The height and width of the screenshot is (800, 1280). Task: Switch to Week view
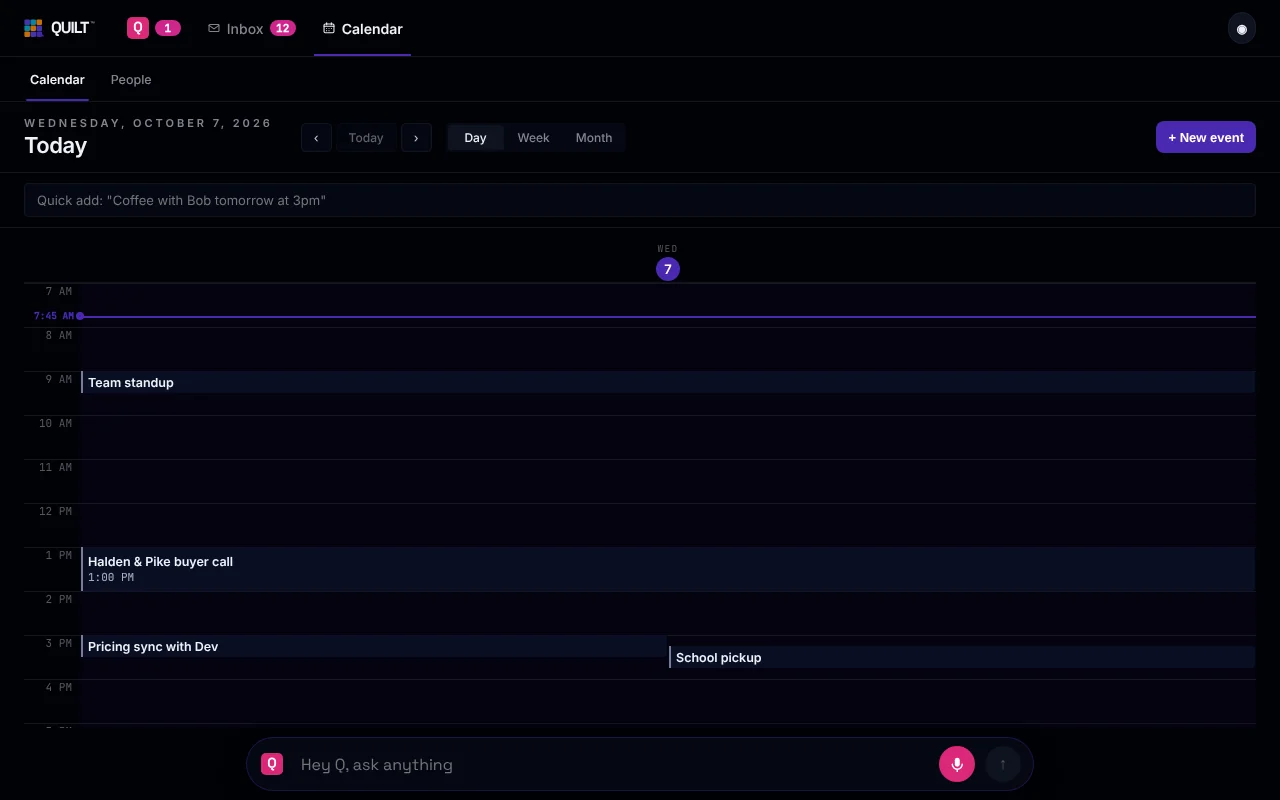pos(533,138)
